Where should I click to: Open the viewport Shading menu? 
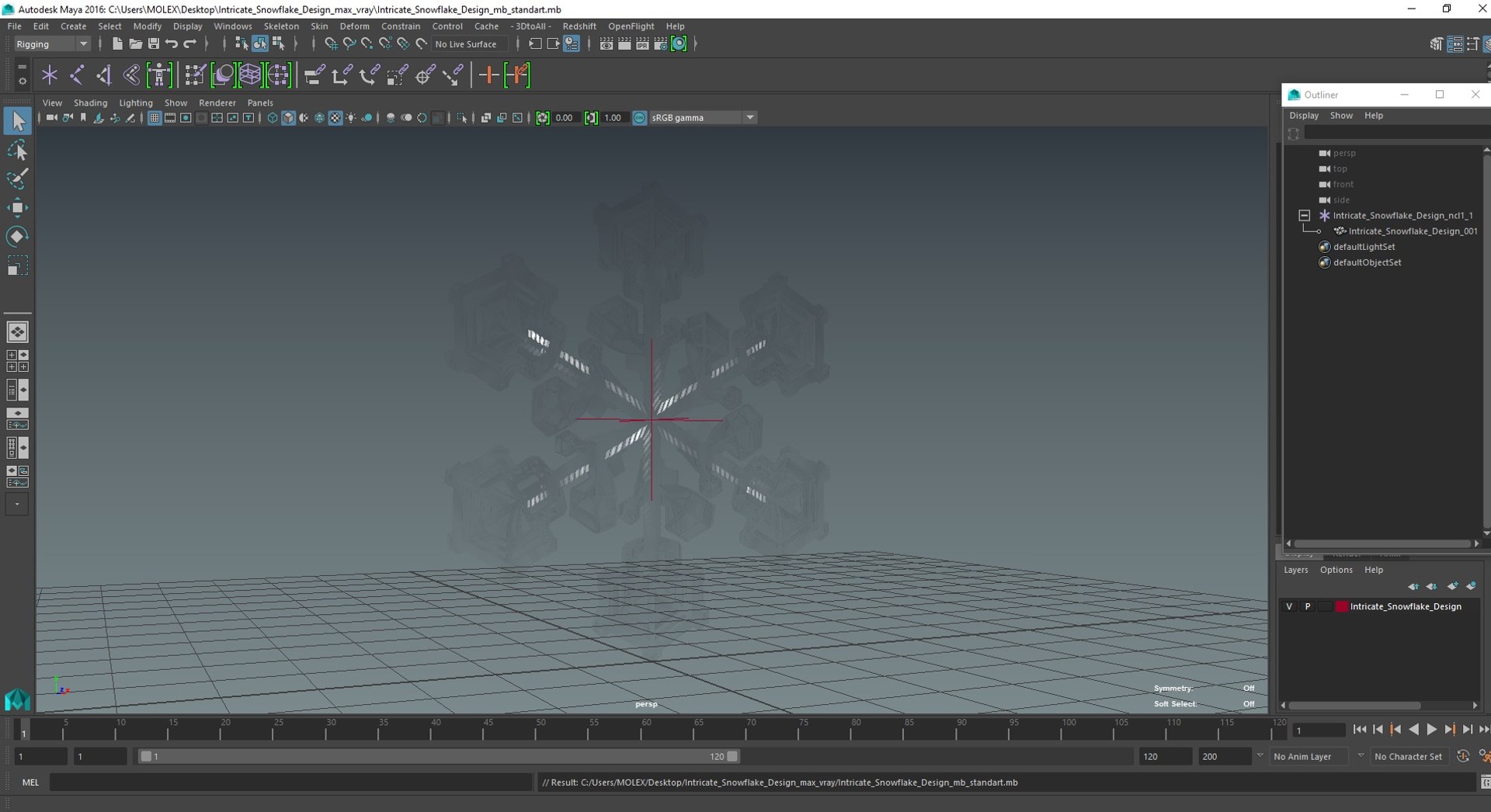tap(90, 103)
